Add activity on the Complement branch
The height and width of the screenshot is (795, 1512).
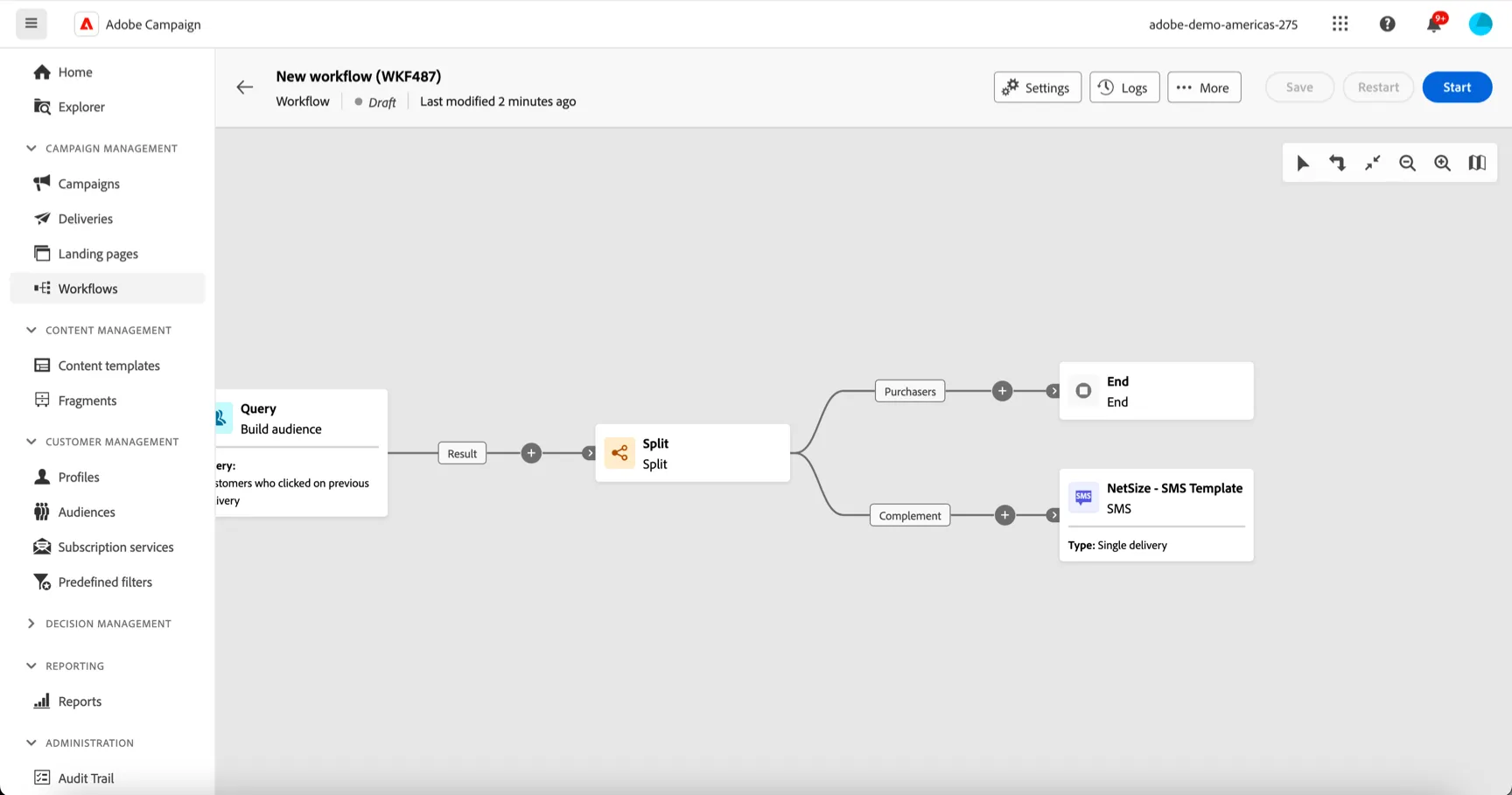pos(1005,515)
